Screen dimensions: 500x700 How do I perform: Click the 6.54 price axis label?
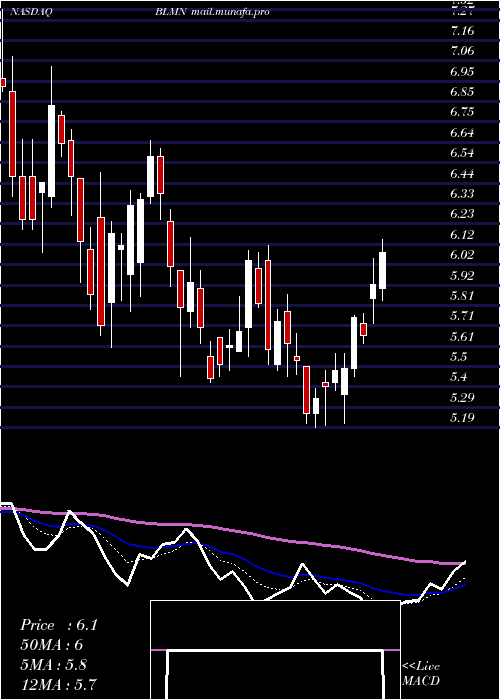(462, 153)
